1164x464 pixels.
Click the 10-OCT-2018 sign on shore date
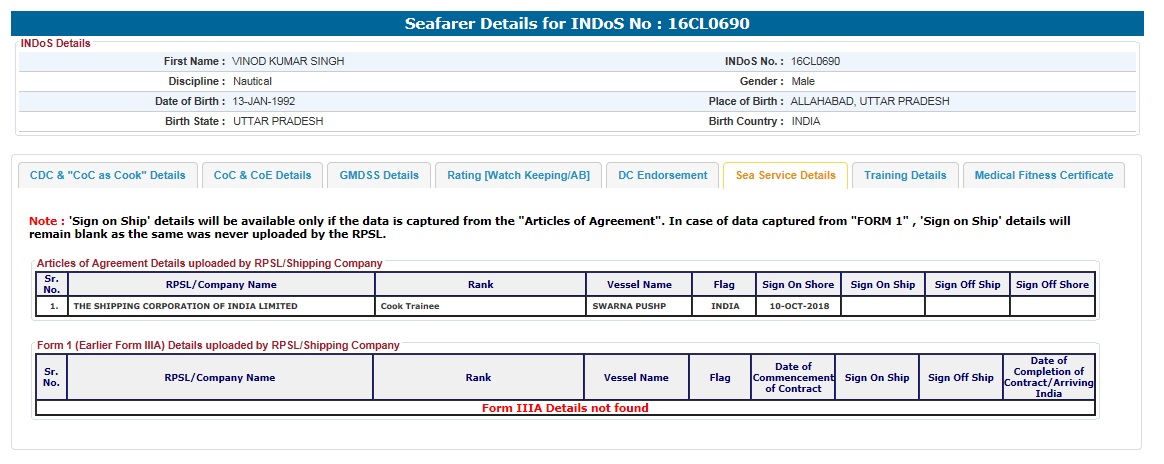(x=798, y=306)
